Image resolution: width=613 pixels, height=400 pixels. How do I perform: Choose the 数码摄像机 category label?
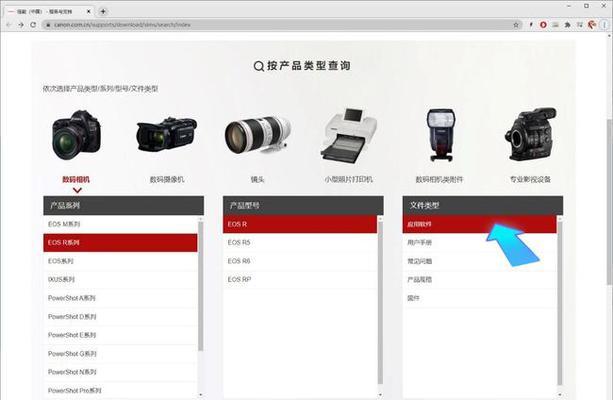point(167,179)
